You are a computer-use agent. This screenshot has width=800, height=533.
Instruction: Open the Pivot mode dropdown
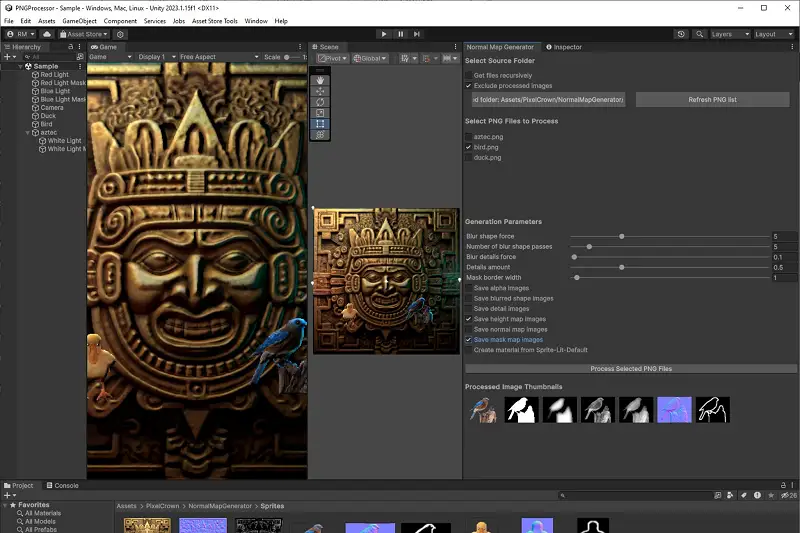pos(333,59)
